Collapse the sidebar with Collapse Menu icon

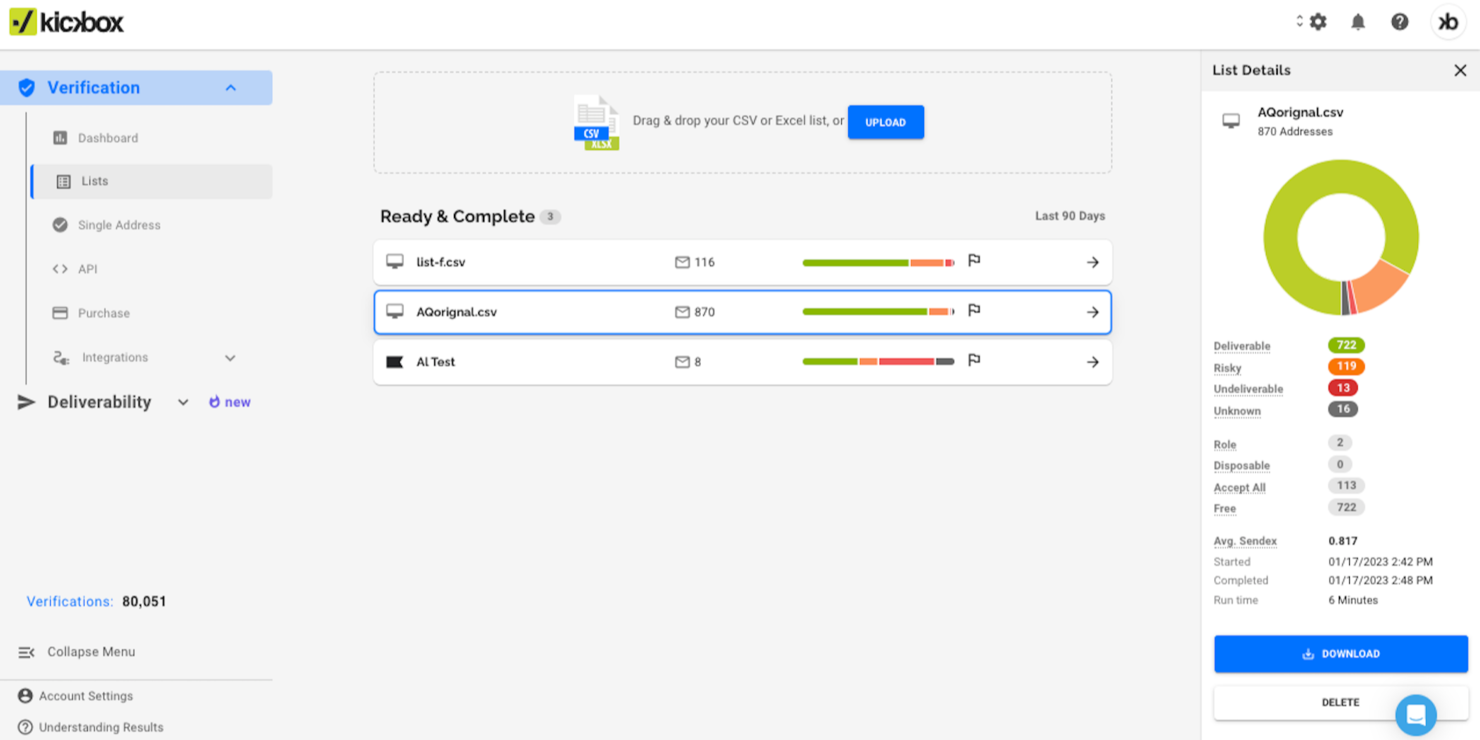click(x=26, y=651)
